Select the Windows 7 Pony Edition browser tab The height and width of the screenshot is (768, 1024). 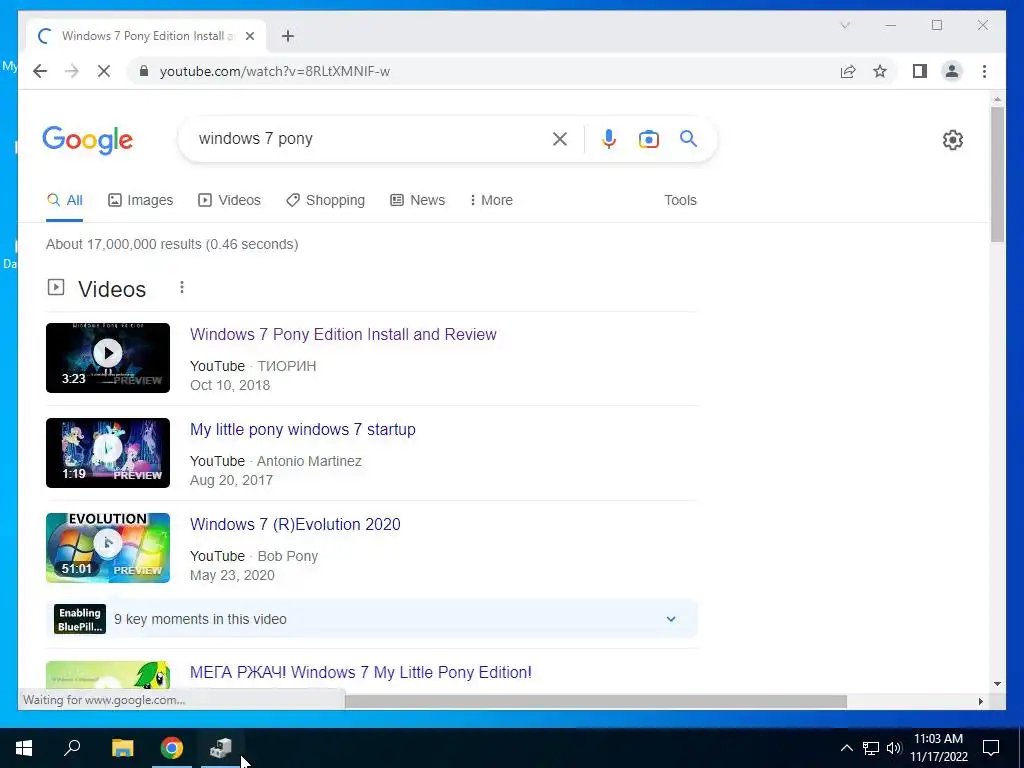coord(146,36)
